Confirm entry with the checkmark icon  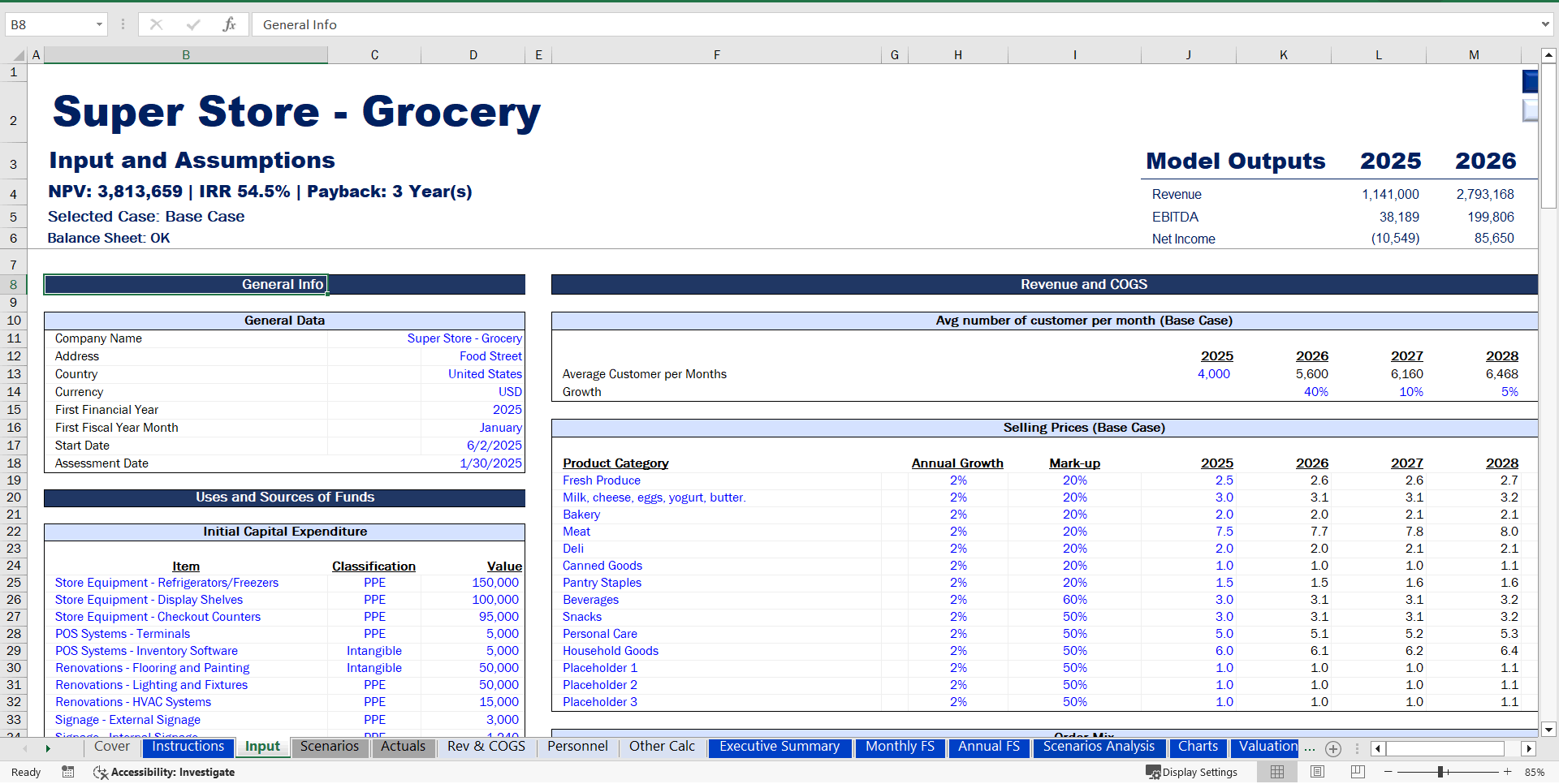pyautogui.click(x=193, y=24)
